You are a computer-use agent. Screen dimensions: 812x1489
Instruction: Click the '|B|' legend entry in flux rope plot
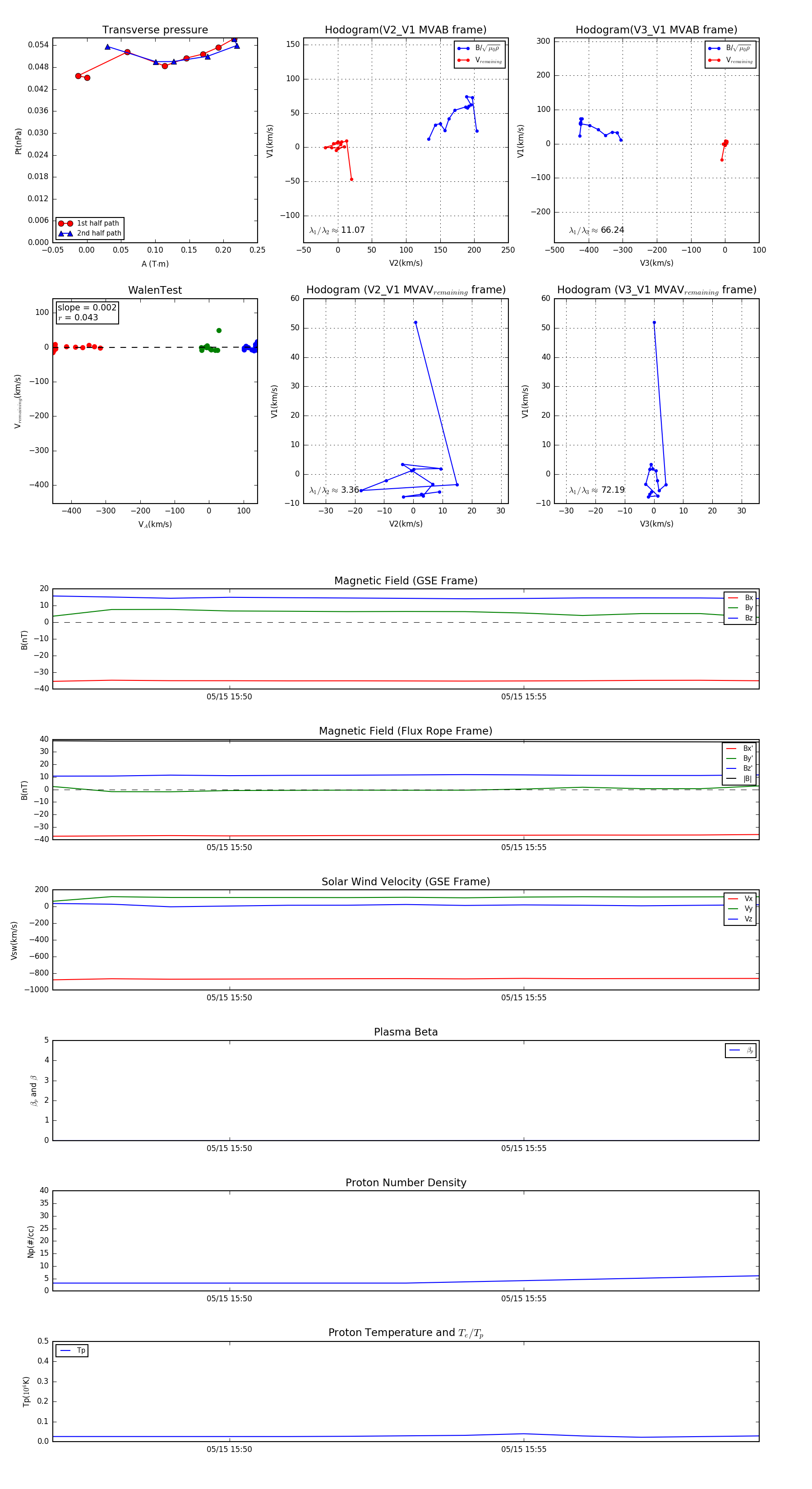click(740, 779)
